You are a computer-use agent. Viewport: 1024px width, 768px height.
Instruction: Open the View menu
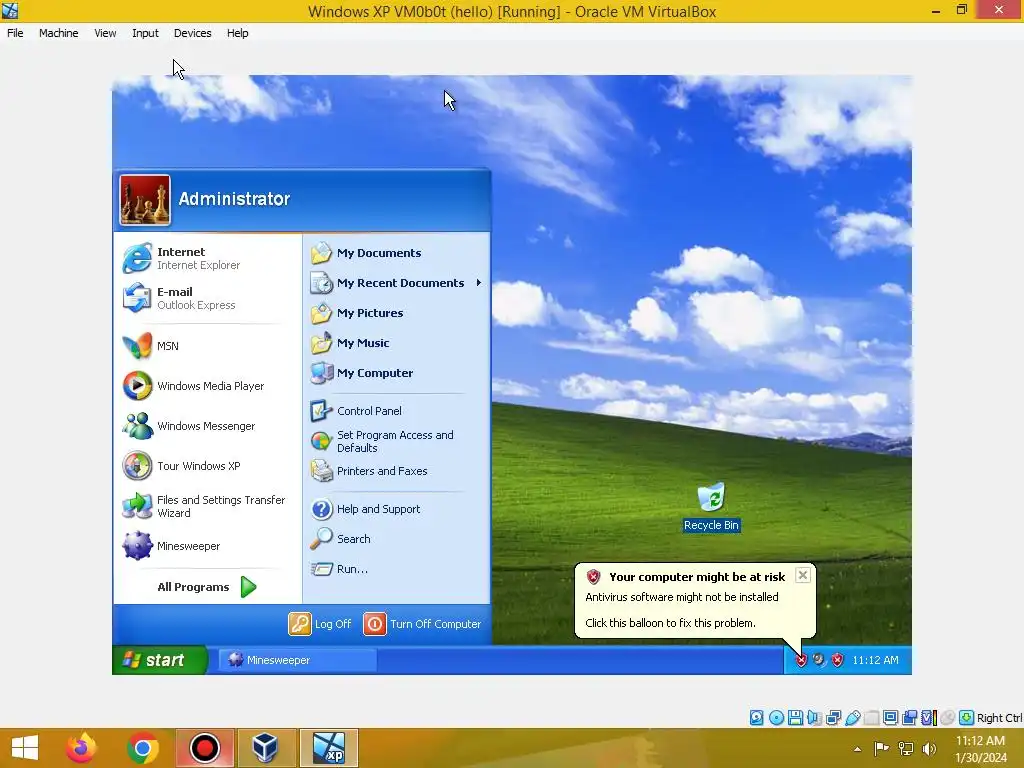pyautogui.click(x=105, y=33)
